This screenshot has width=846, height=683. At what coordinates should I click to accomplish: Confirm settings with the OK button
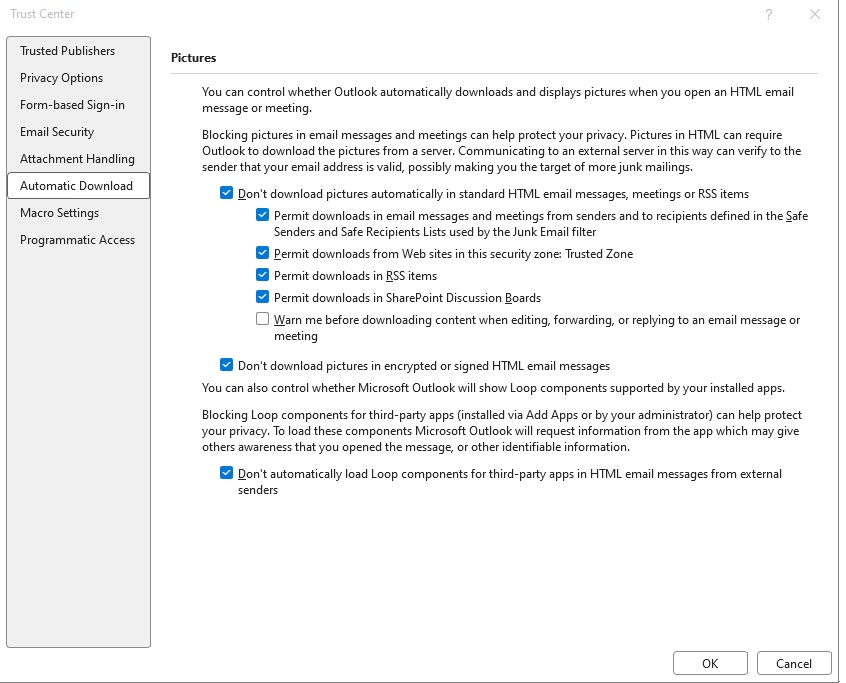(710, 663)
